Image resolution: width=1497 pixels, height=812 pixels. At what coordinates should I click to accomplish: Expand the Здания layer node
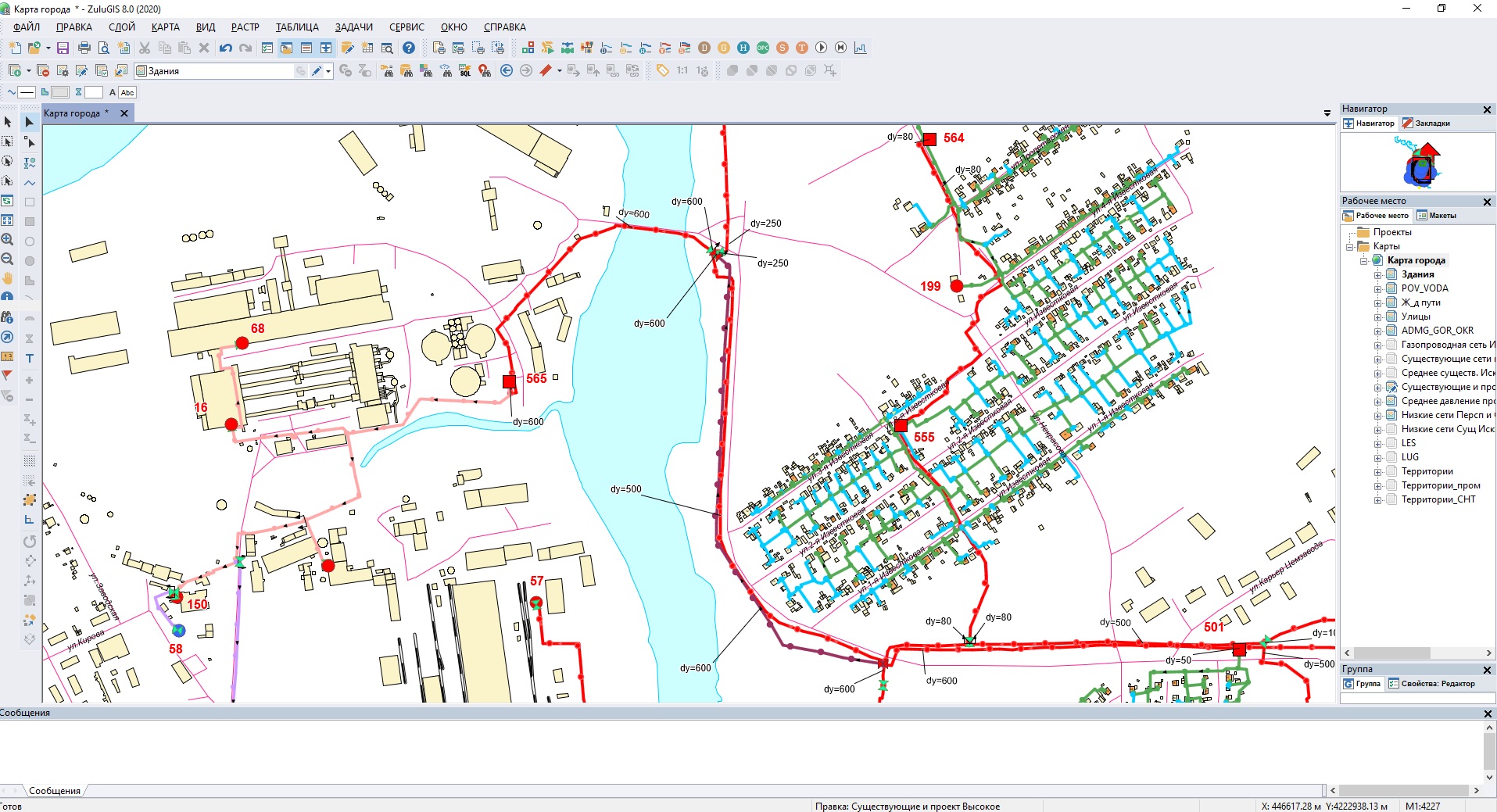[x=1378, y=274]
